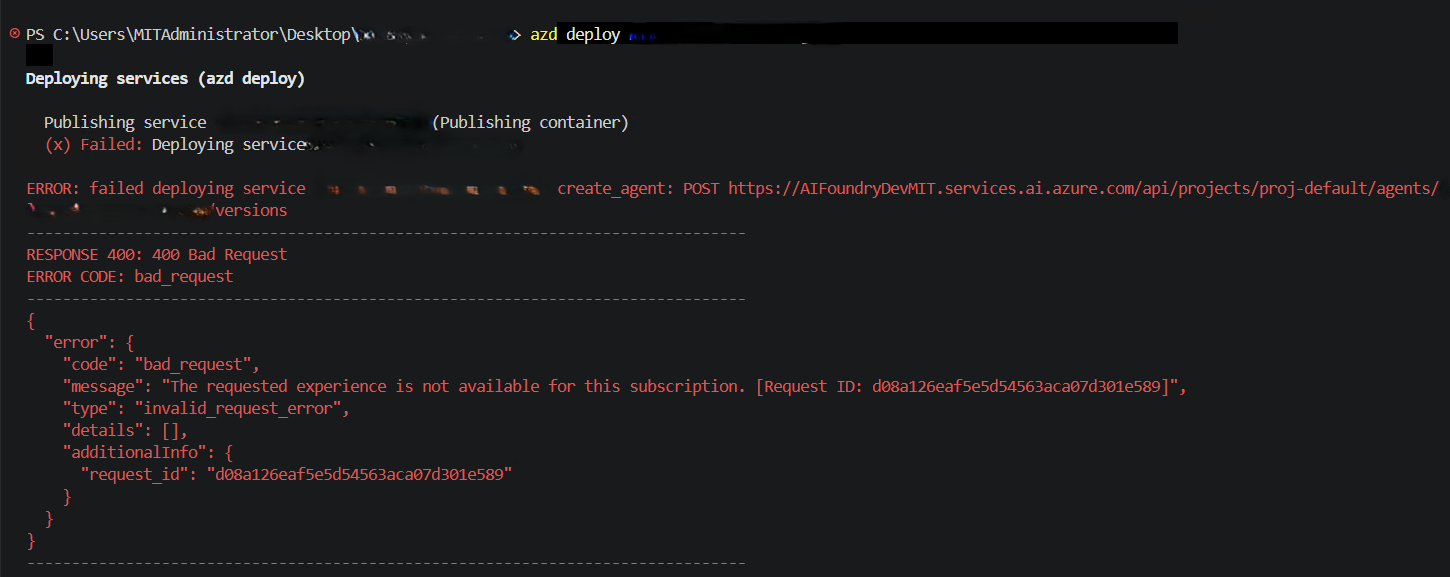Click the red error marker beside the prompt
1450x577 pixels.
[14, 33]
